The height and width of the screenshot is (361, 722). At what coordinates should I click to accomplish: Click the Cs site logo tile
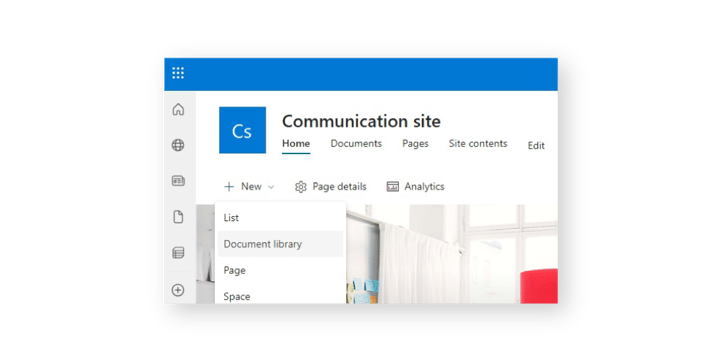click(x=242, y=130)
